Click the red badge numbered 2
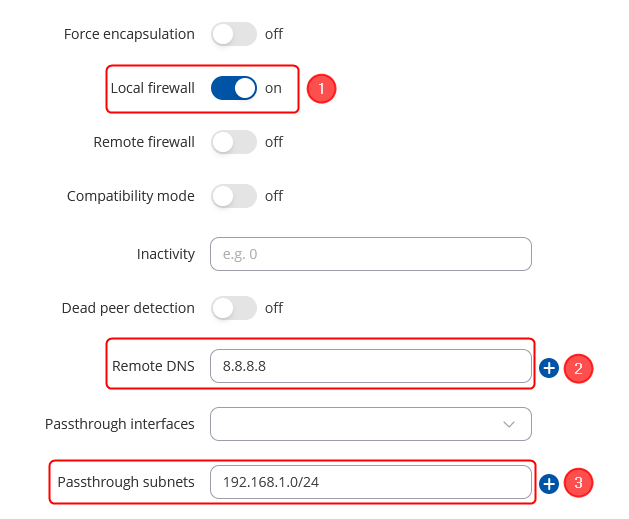Viewport: 629px width, 519px height. click(579, 368)
